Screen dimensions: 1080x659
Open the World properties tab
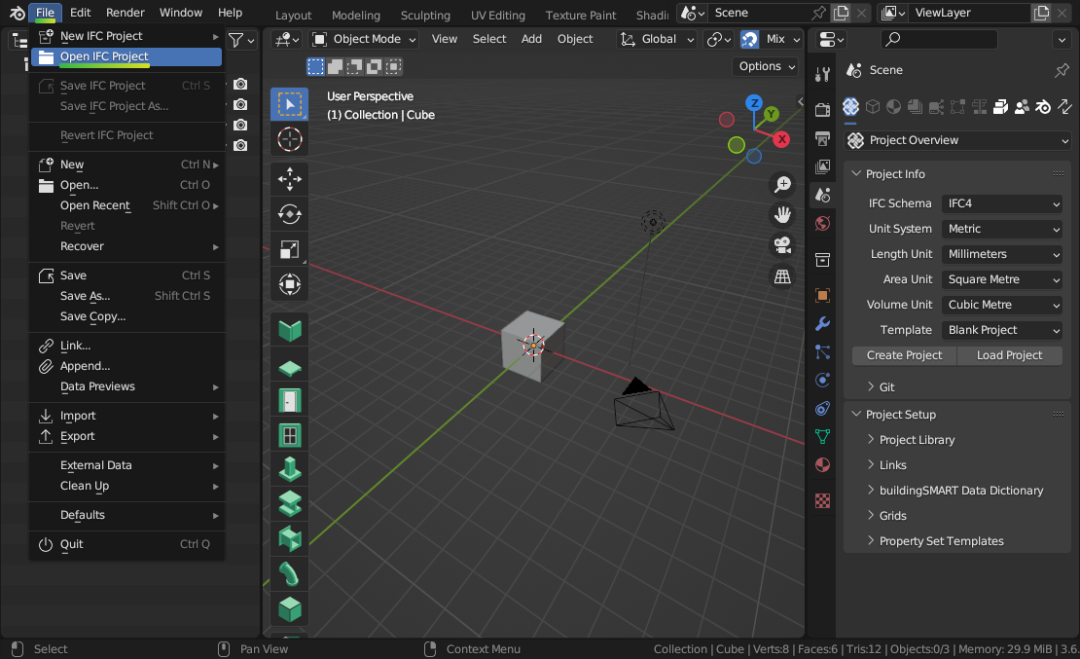pyautogui.click(x=822, y=224)
